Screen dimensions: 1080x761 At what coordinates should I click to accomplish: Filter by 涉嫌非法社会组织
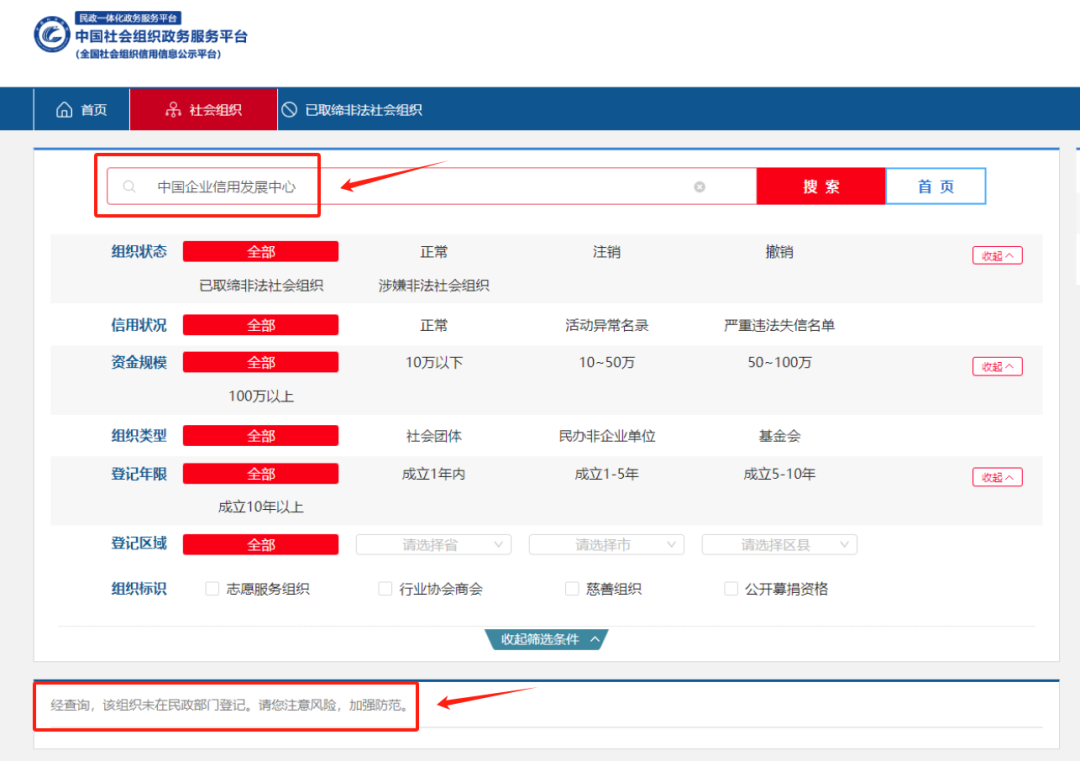[434, 285]
